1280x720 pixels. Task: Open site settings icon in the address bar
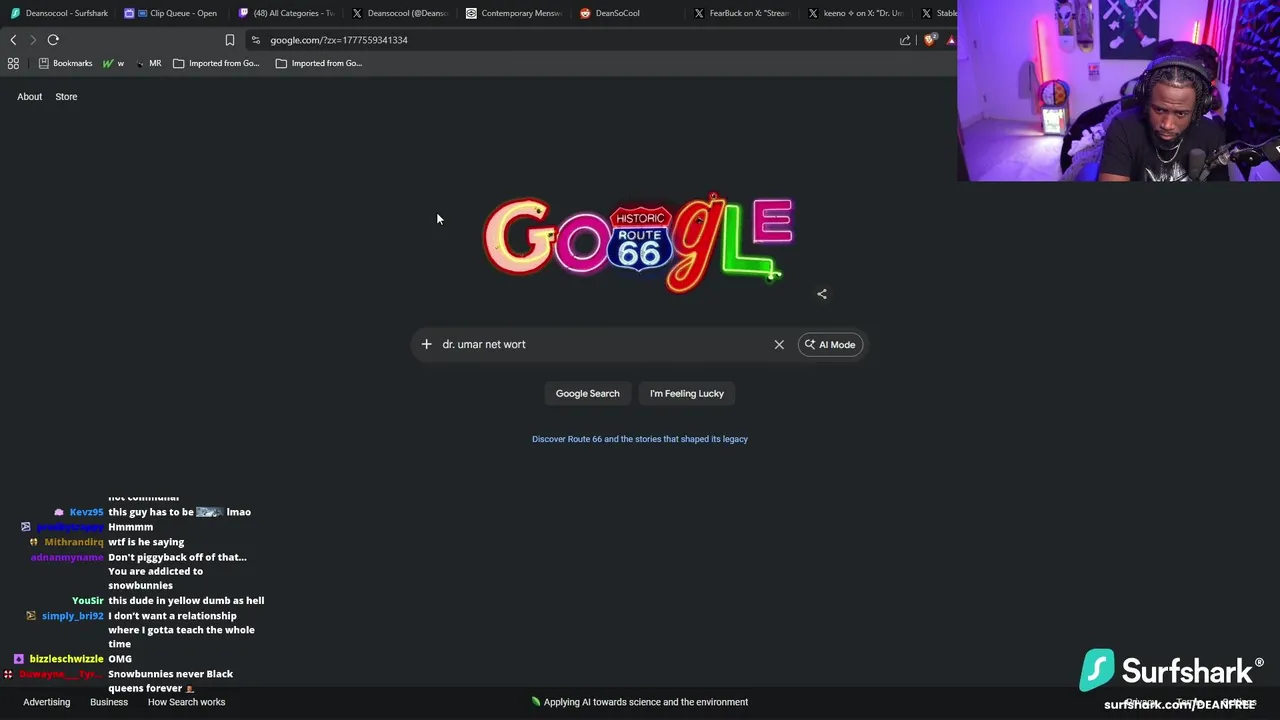[x=256, y=40]
